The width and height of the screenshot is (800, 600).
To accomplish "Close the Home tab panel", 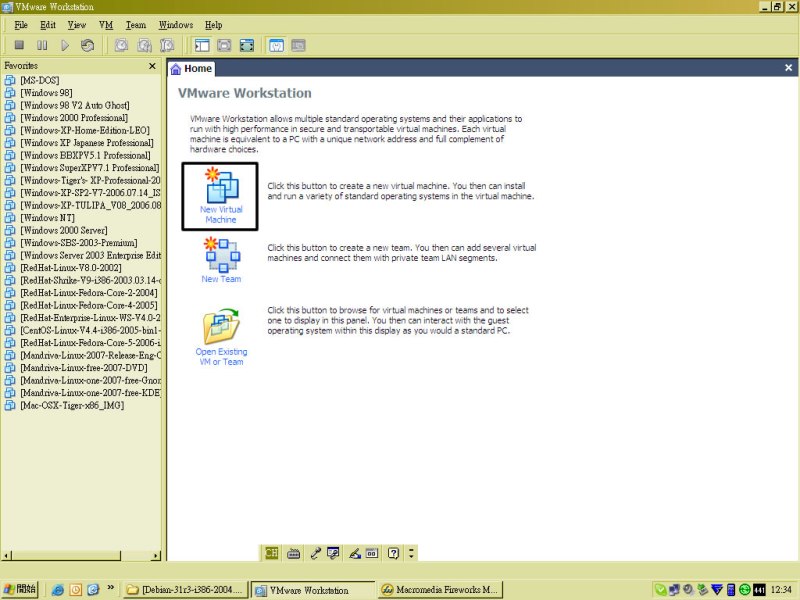I will 788,67.
